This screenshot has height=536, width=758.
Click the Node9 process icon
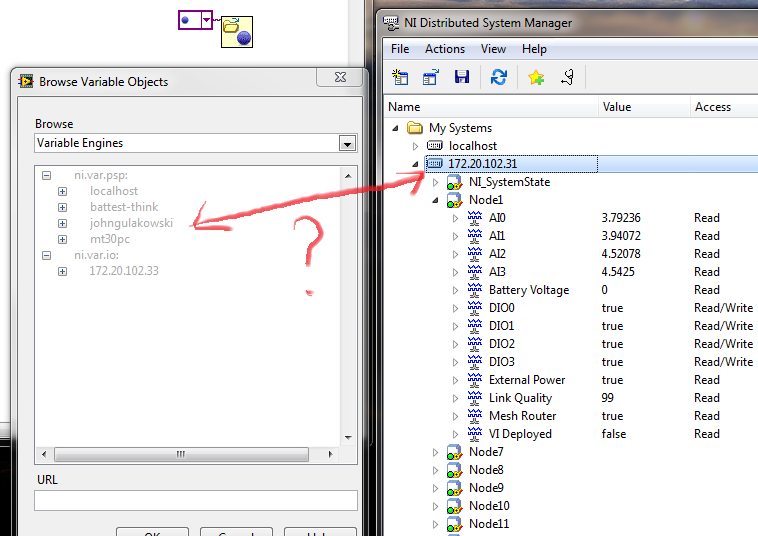(454, 488)
